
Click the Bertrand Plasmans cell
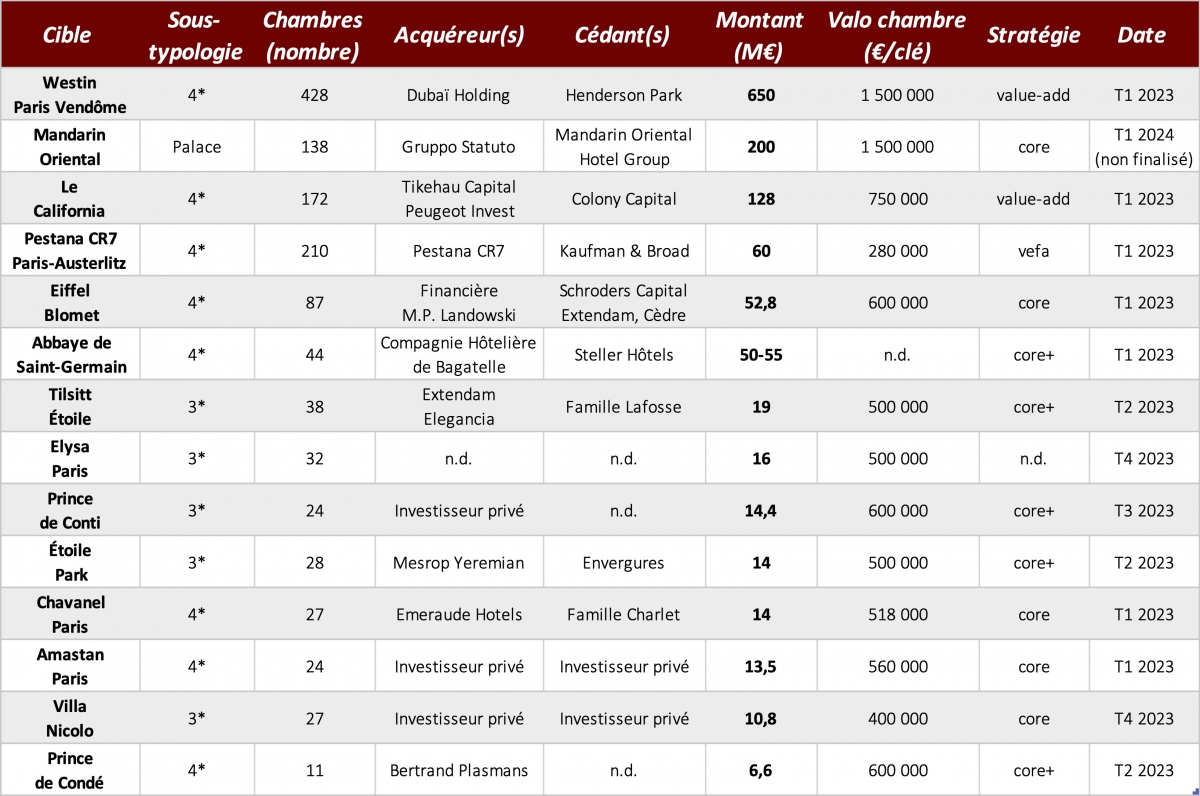point(458,771)
